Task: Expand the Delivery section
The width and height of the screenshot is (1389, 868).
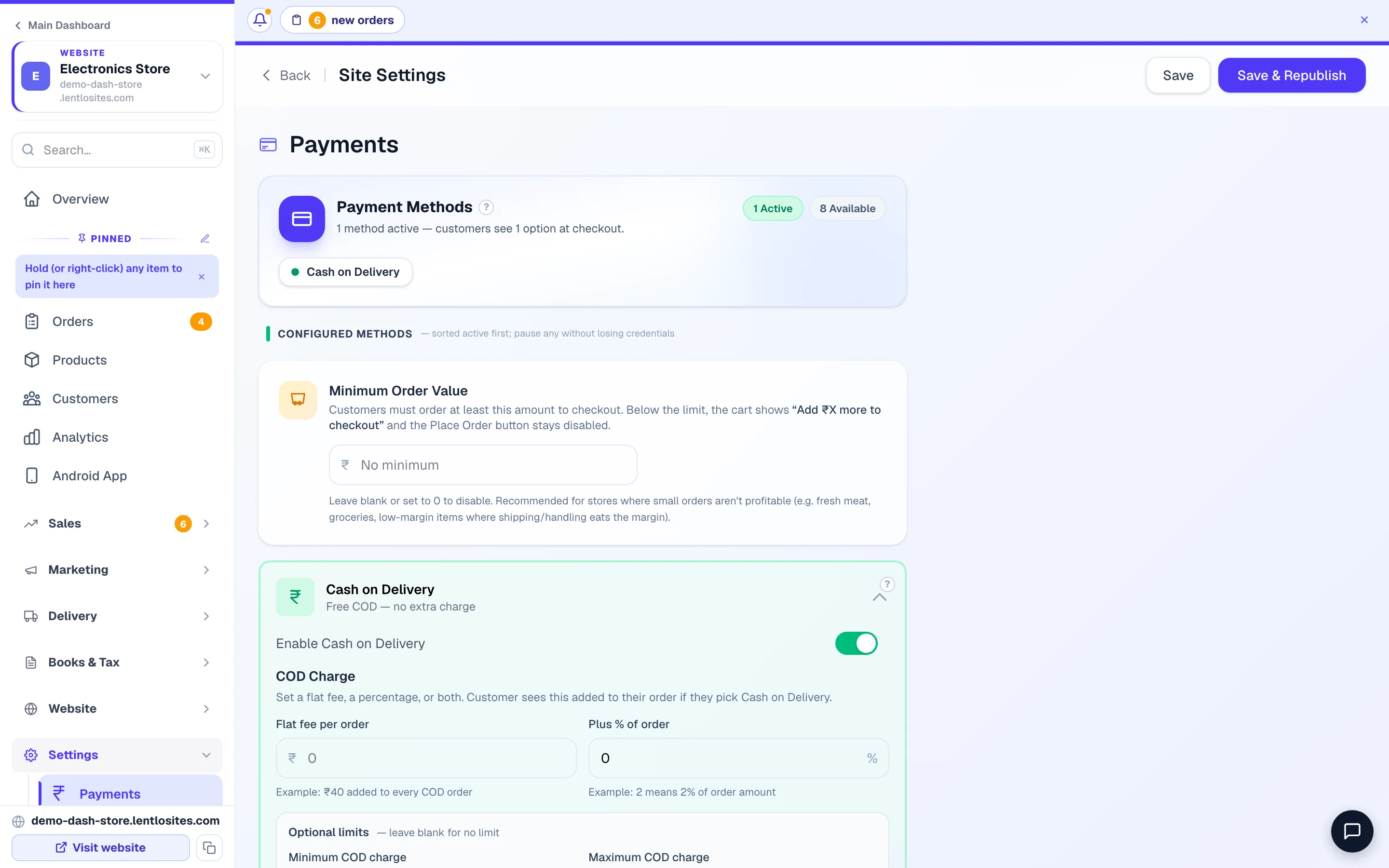Action: coord(117,616)
